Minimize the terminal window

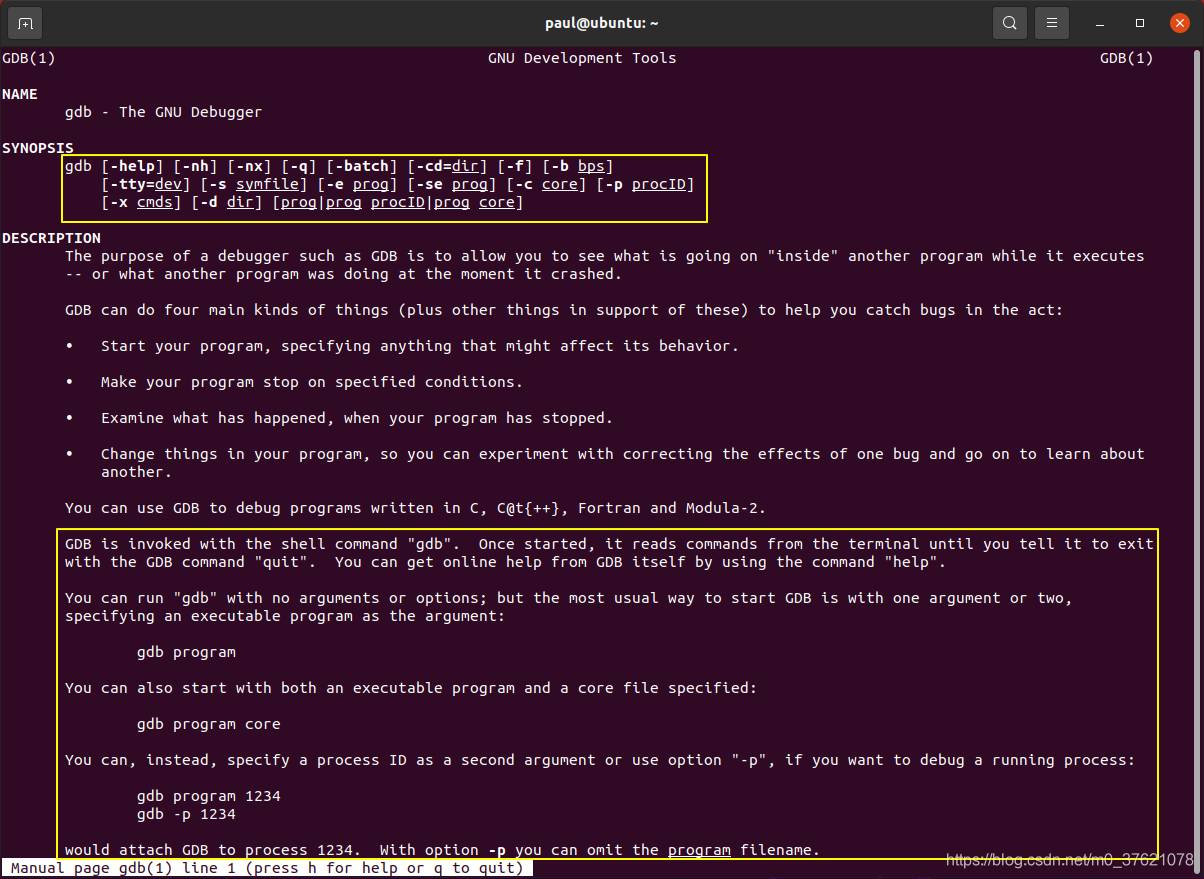[x=1100, y=23]
